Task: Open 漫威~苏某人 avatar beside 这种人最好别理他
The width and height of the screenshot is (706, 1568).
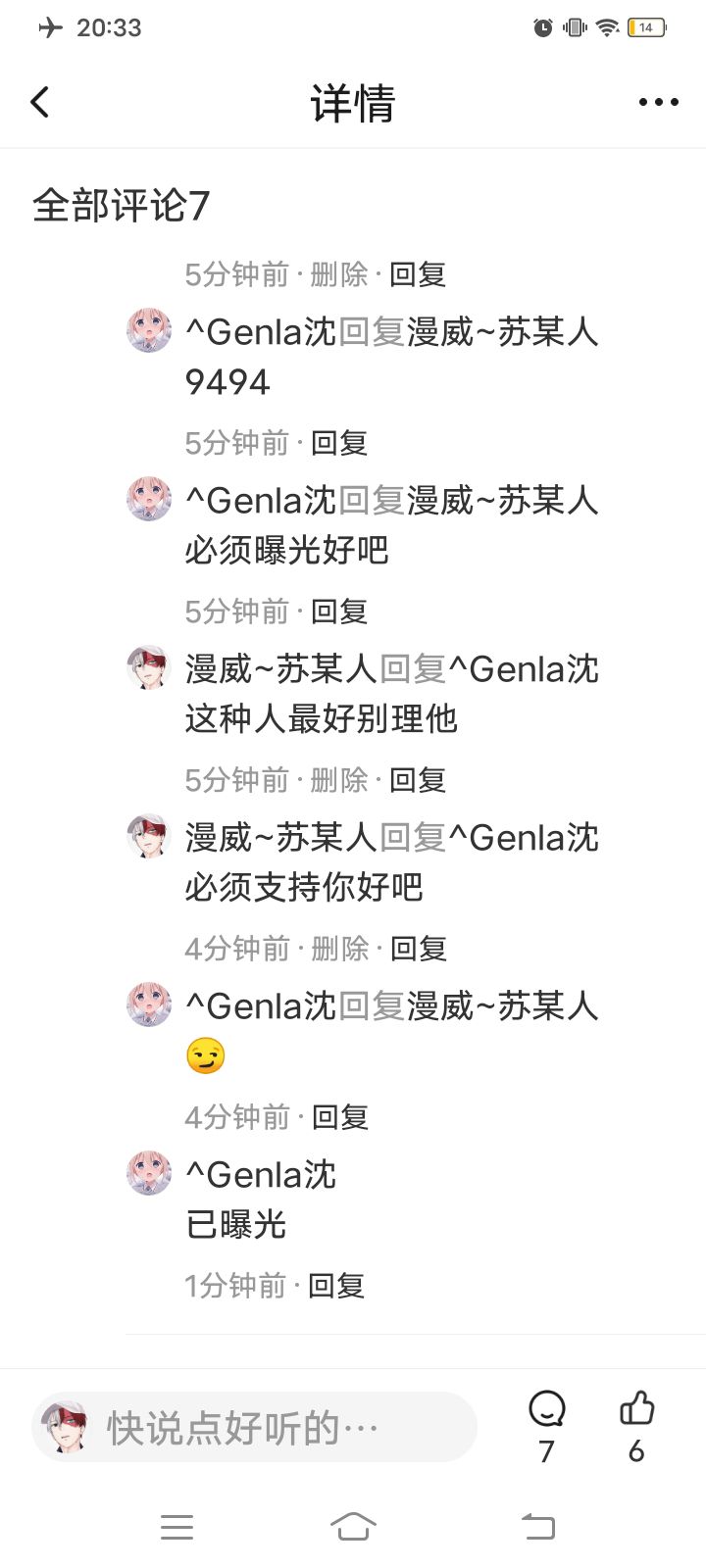Action: [149, 667]
